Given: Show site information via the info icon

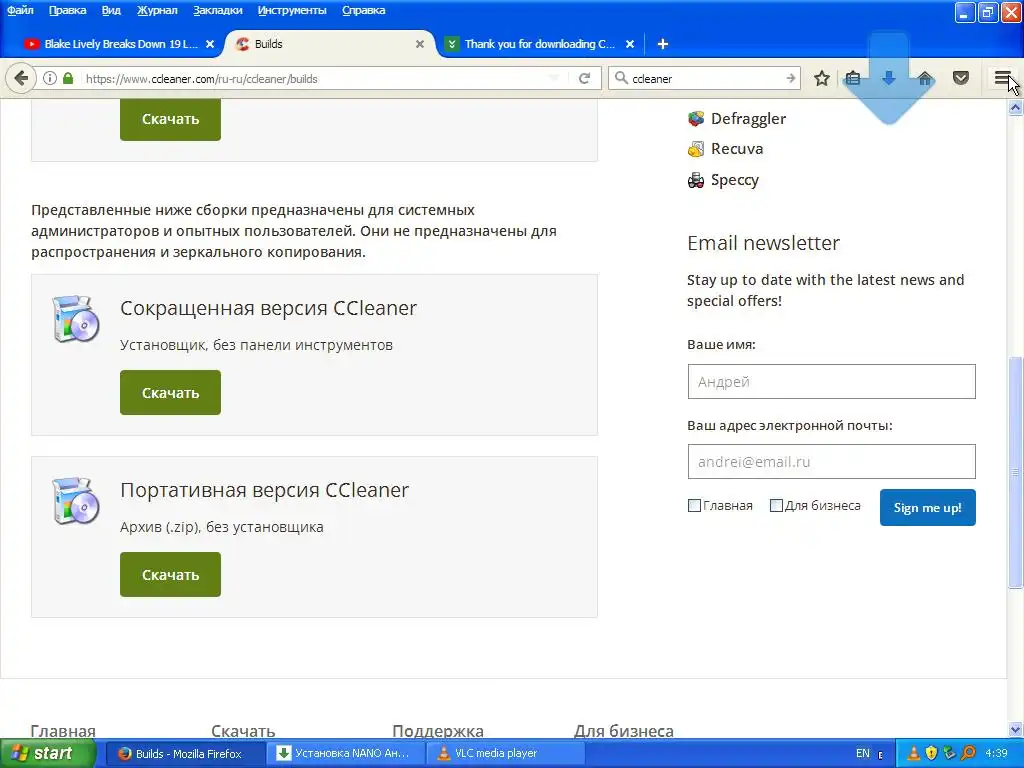Looking at the screenshot, I should click(50, 78).
